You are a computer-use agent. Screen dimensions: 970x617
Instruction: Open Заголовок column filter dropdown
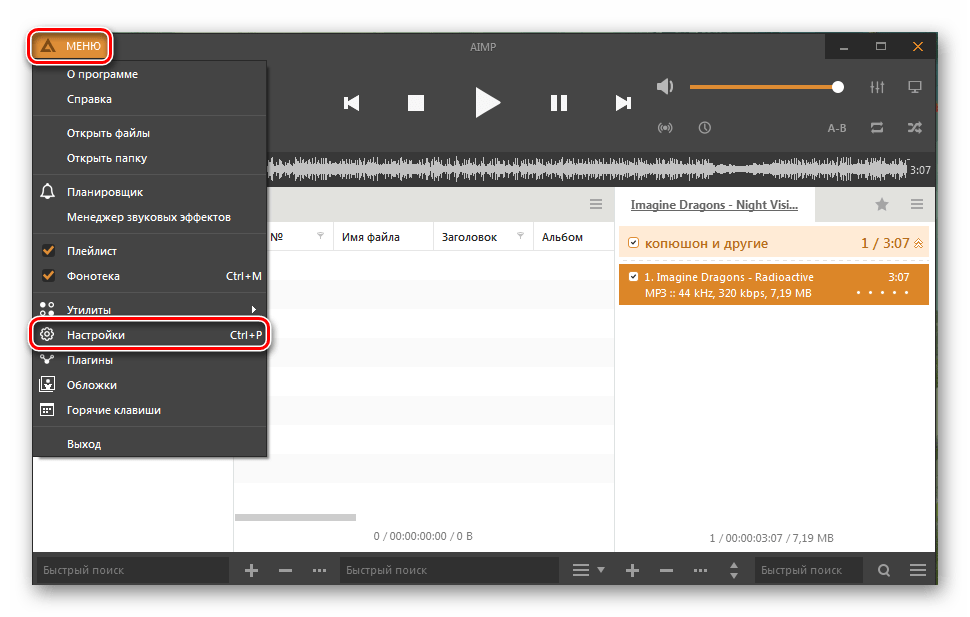[x=520, y=237]
